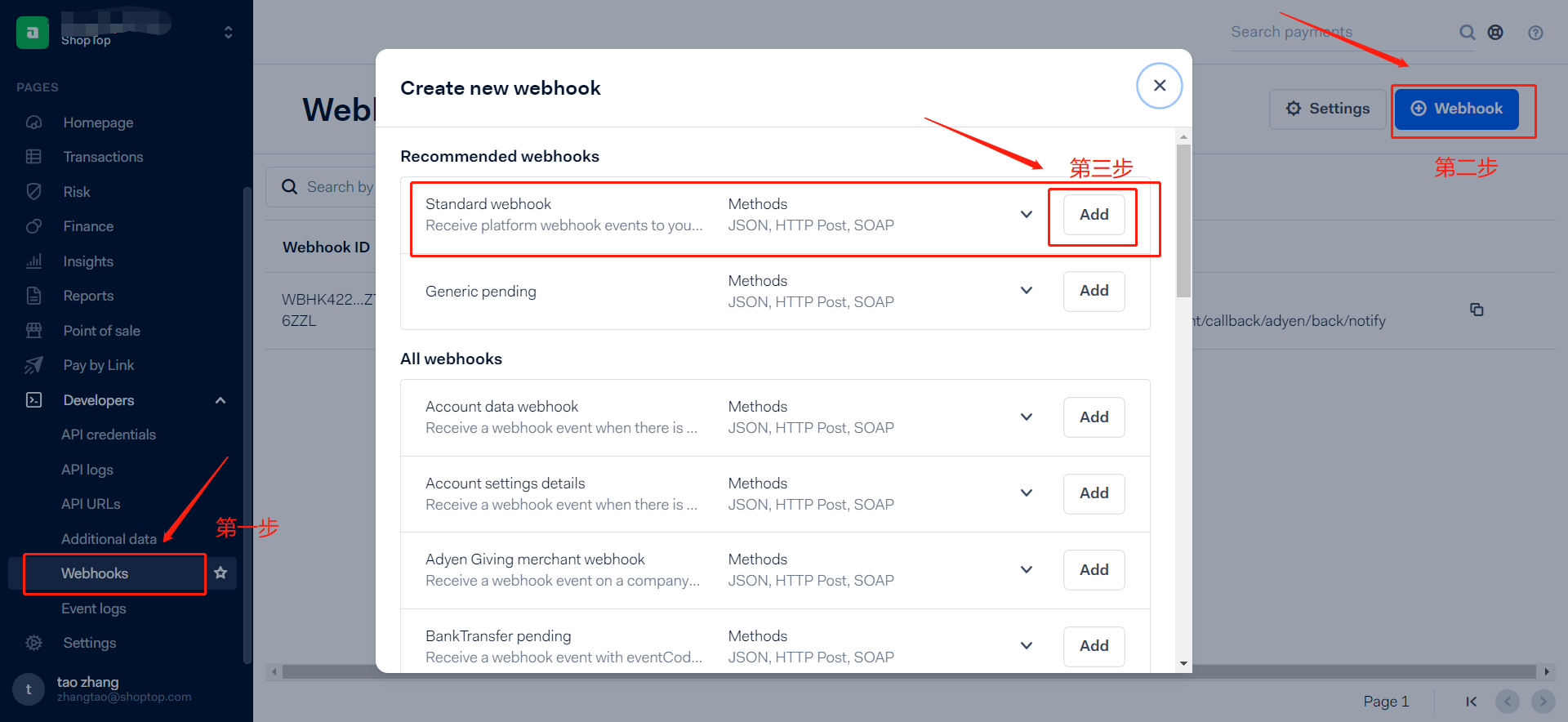Open the help question mark icon
The height and width of the screenshot is (722, 1568).
[1535, 33]
